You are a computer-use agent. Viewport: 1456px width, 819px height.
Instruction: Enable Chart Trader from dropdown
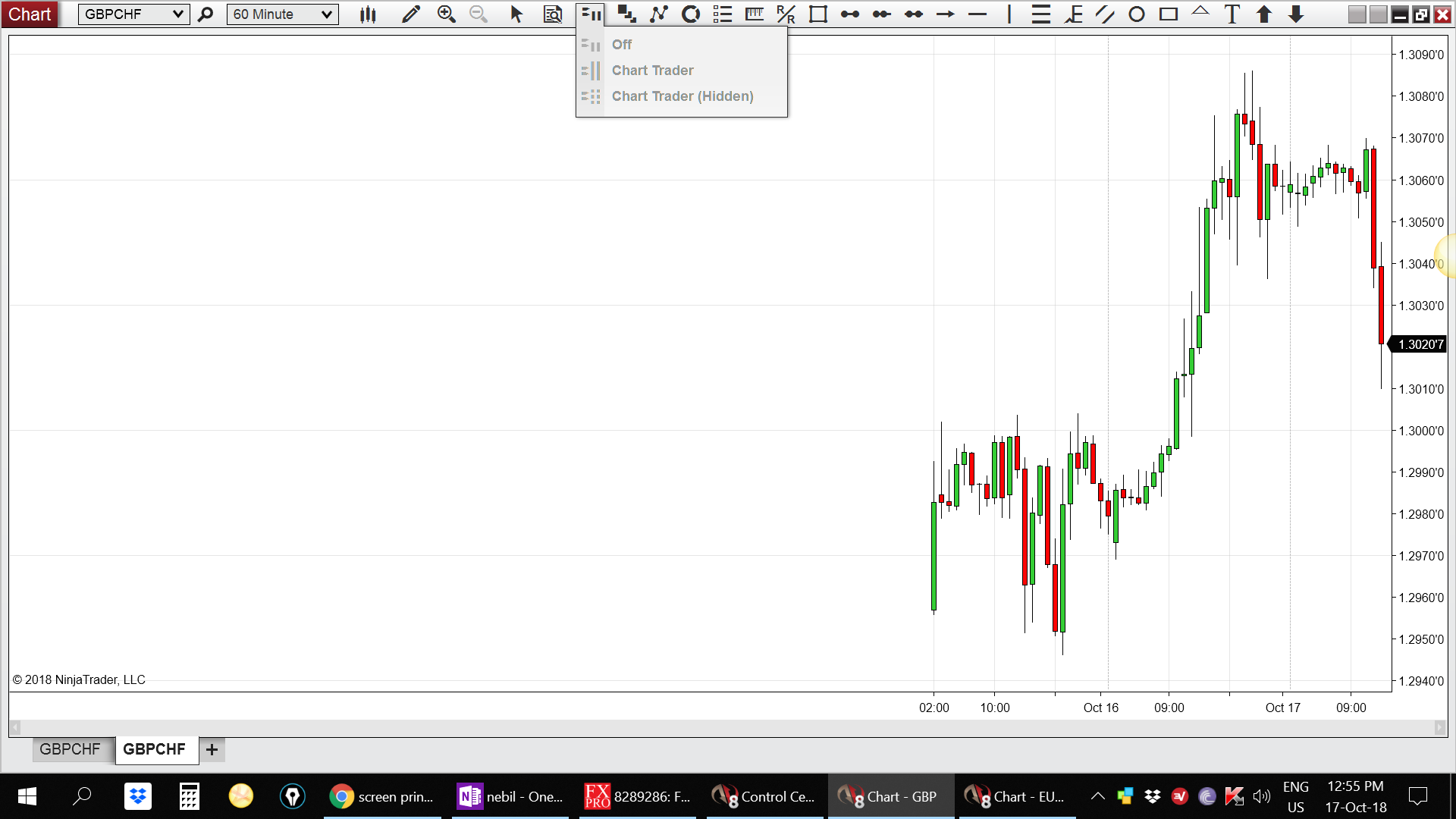point(652,71)
